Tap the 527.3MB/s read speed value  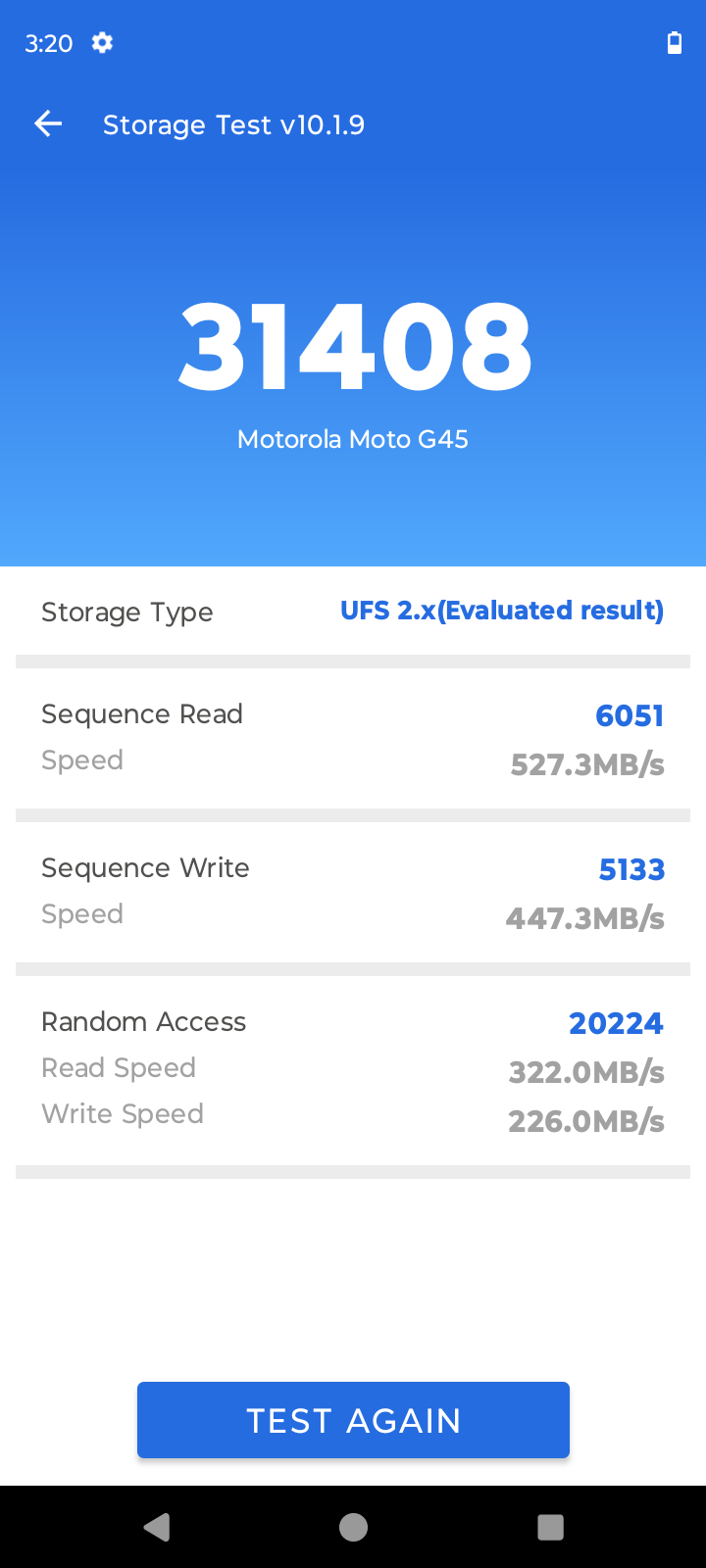click(x=587, y=764)
